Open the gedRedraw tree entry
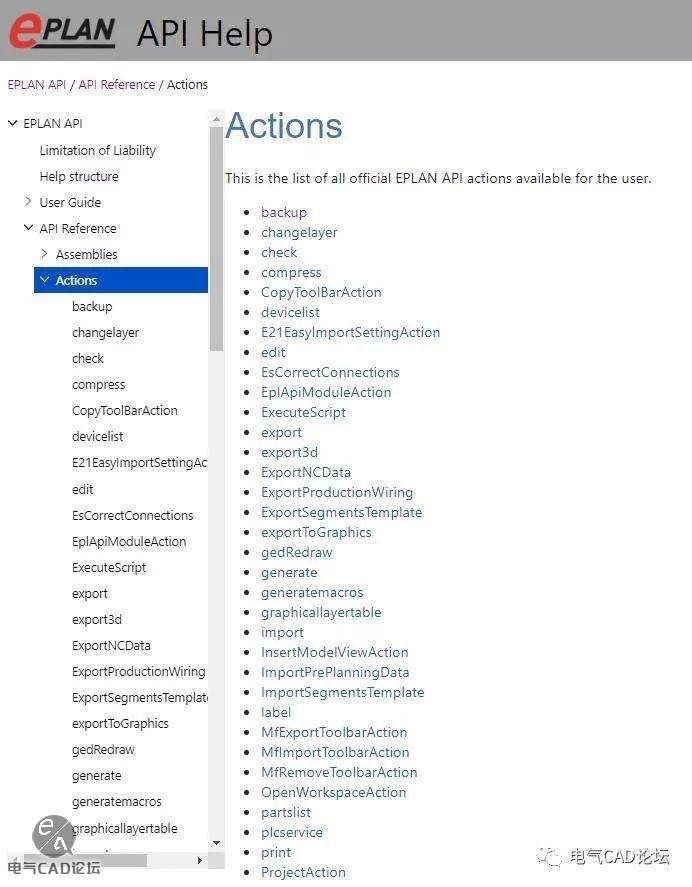This screenshot has height=887, width=692. click(103, 749)
